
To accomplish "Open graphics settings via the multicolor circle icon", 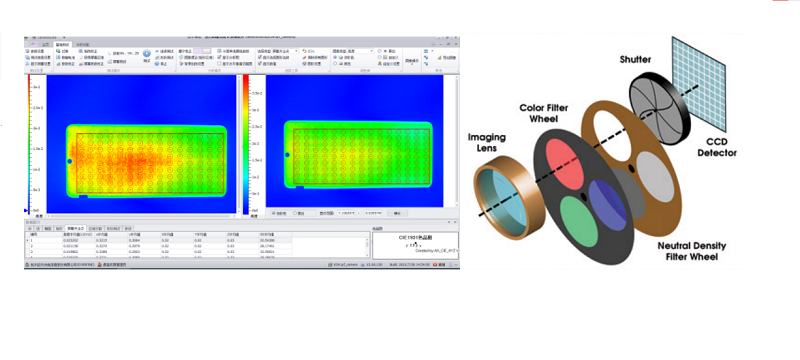I will coord(304,64).
